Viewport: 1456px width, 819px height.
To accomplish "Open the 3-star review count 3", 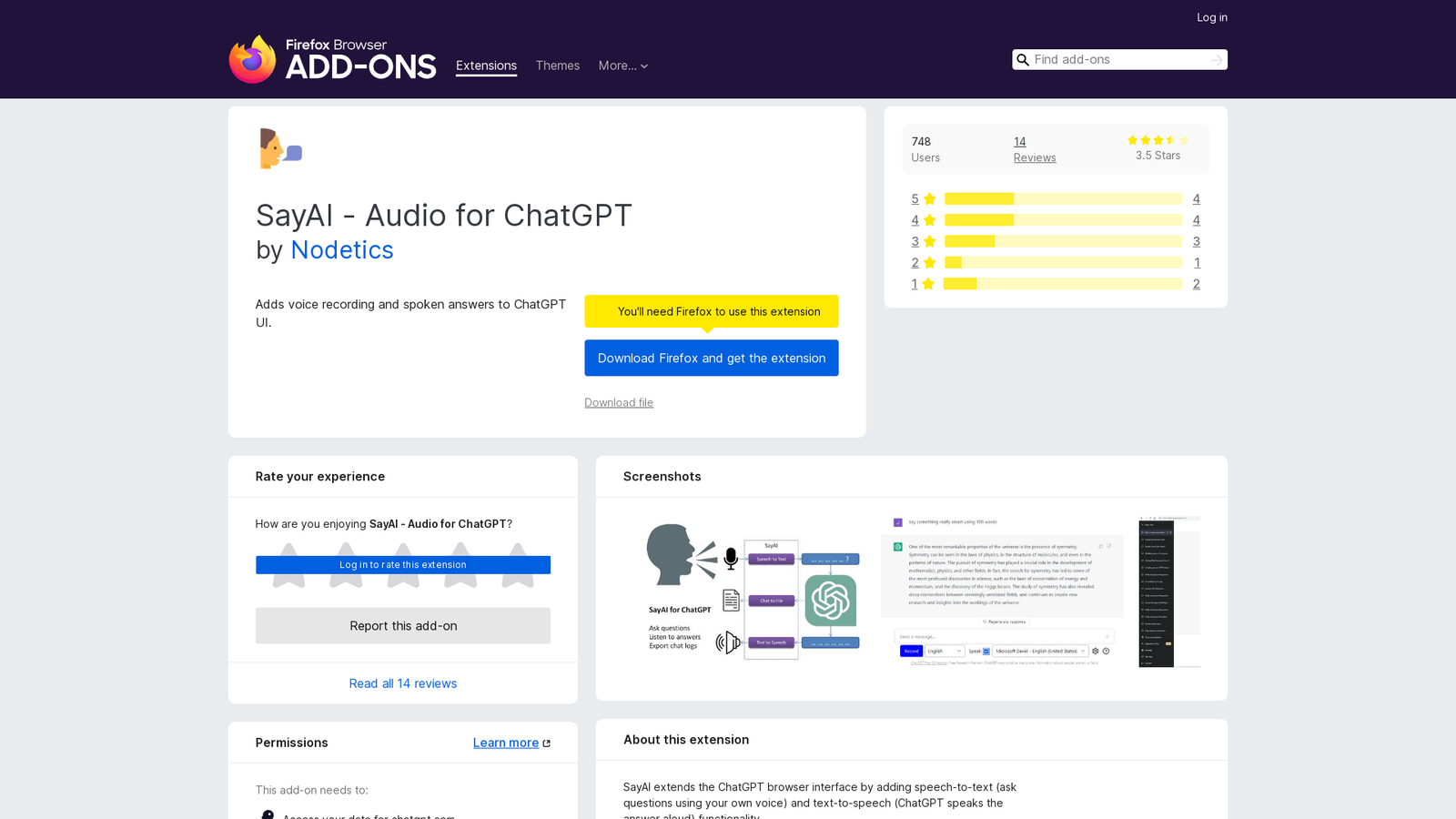I will point(1196,241).
